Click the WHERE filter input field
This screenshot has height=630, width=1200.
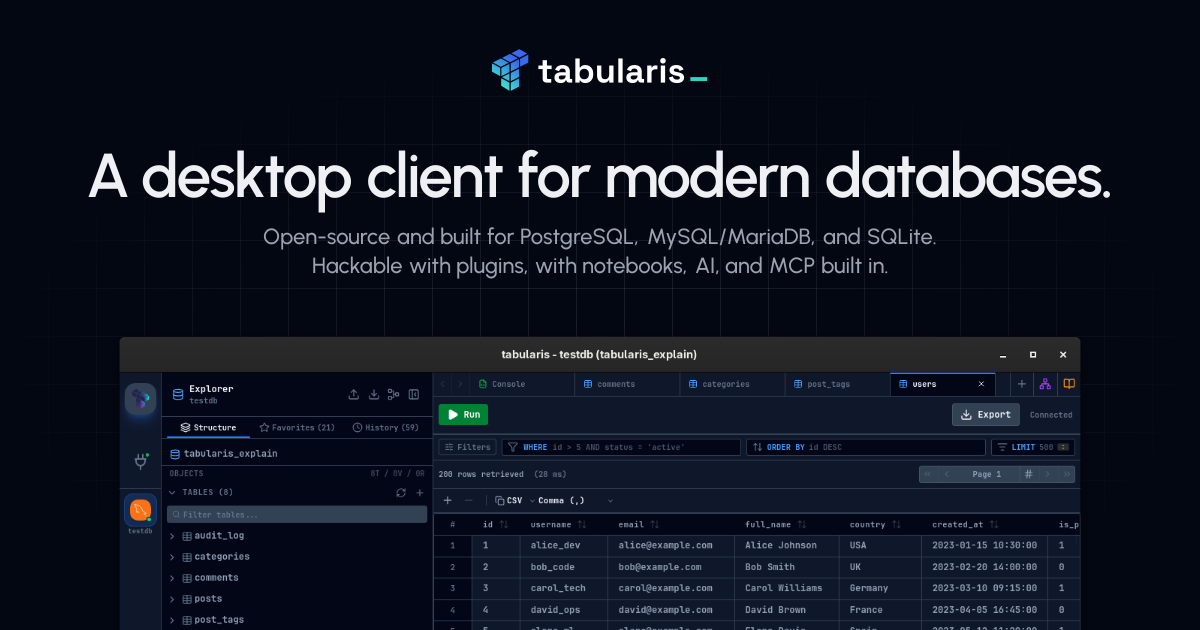click(621, 447)
